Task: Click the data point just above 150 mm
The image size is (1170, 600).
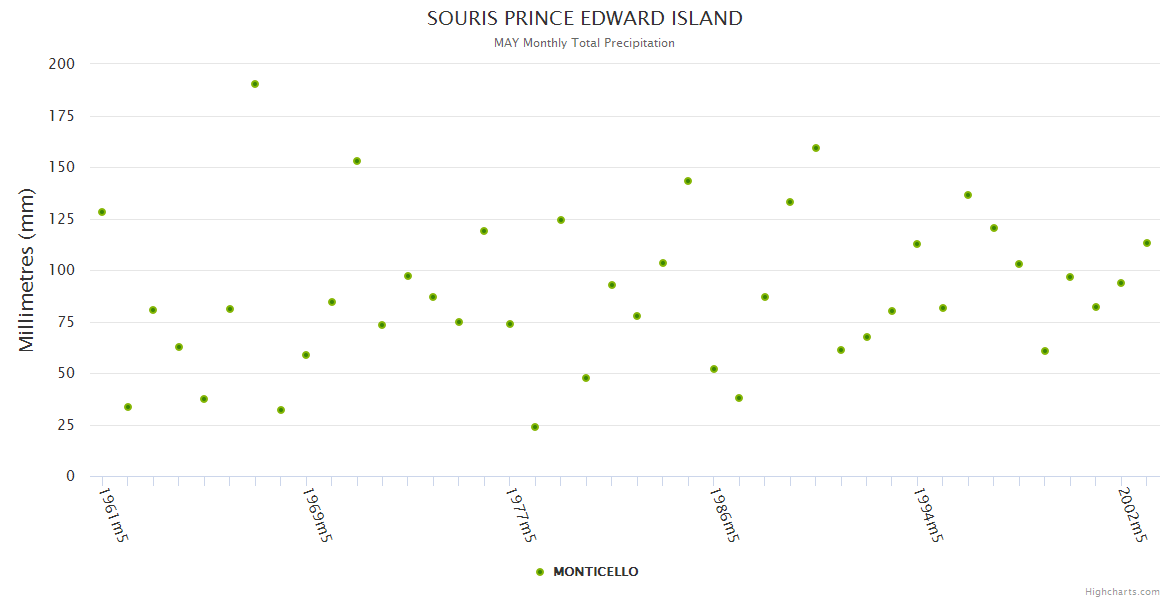Action: 357,161
